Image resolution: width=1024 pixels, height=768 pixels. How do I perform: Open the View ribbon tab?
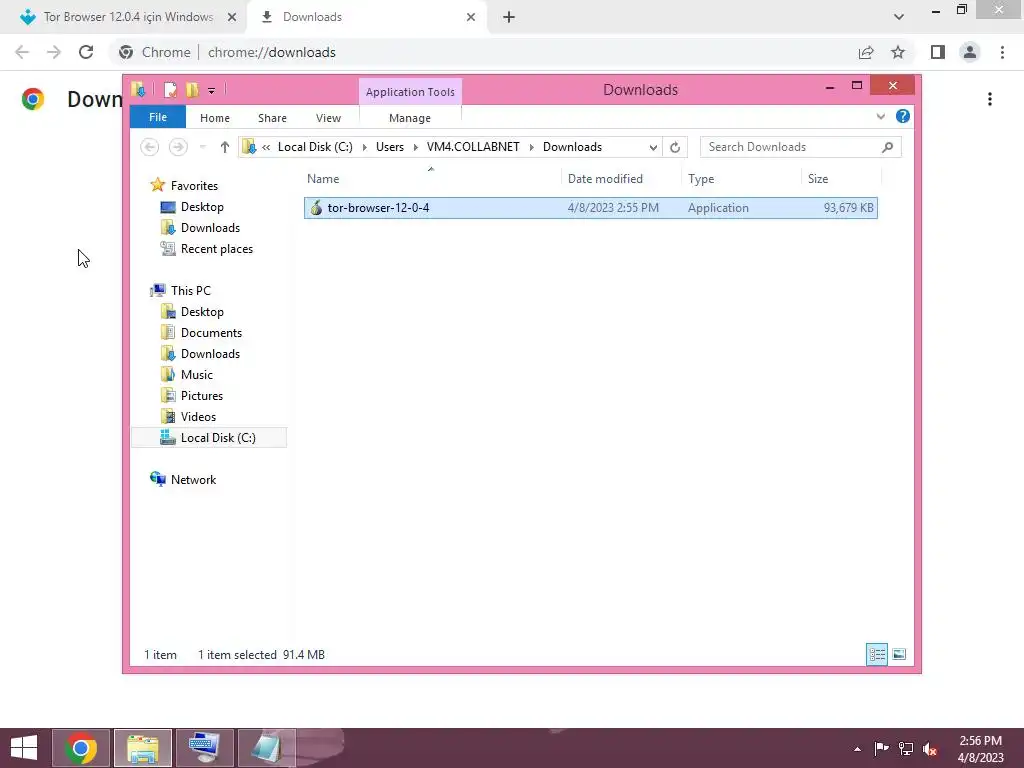point(328,118)
